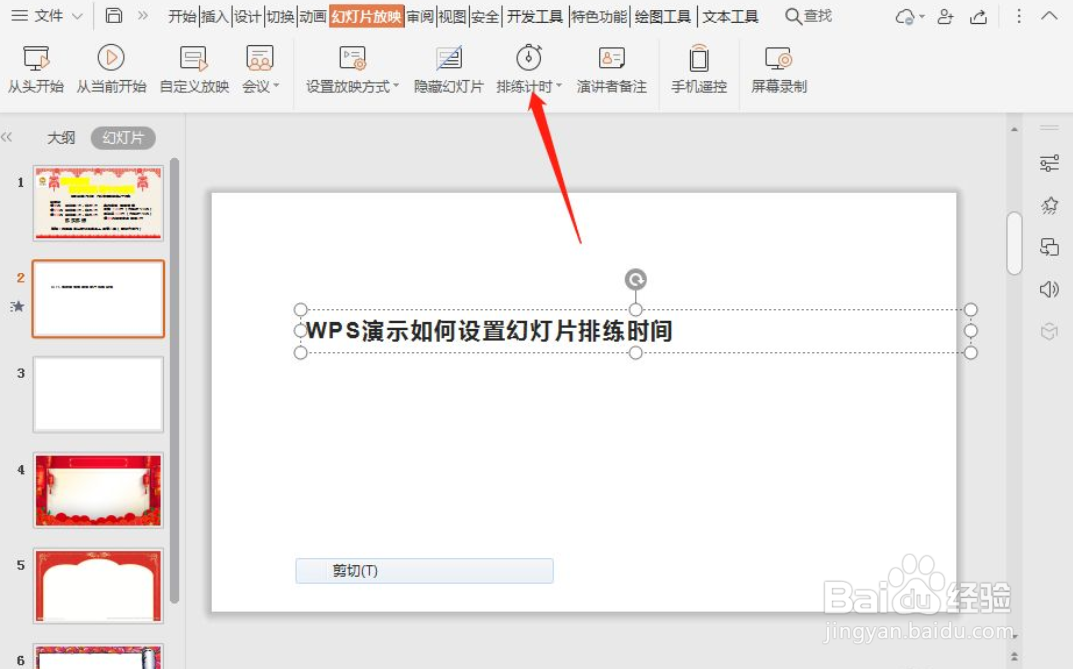Image resolution: width=1073 pixels, height=669 pixels.
Task: Collapse the left panel with double chevron
Action: 10,137
